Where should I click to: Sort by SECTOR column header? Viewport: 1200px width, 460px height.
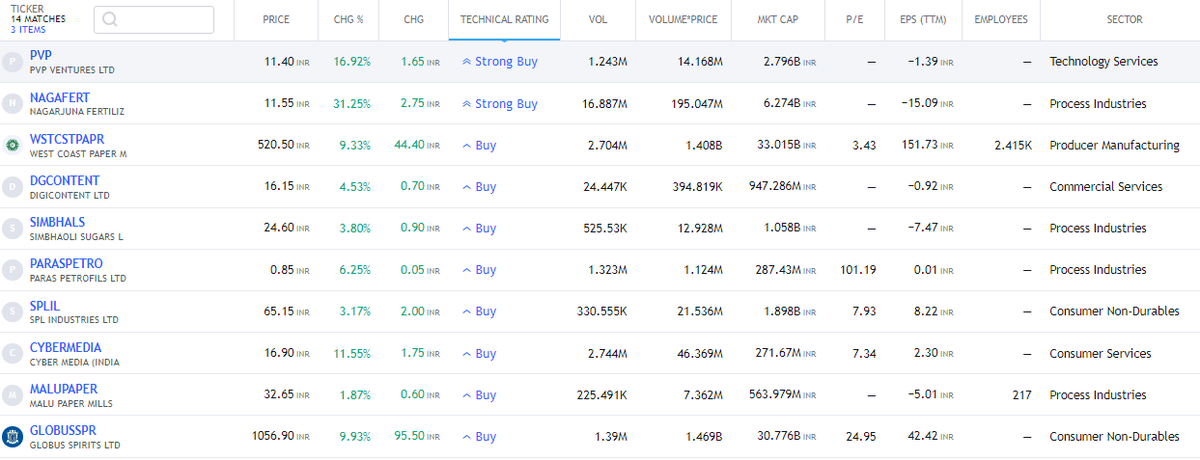pyautogui.click(x=1125, y=20)
